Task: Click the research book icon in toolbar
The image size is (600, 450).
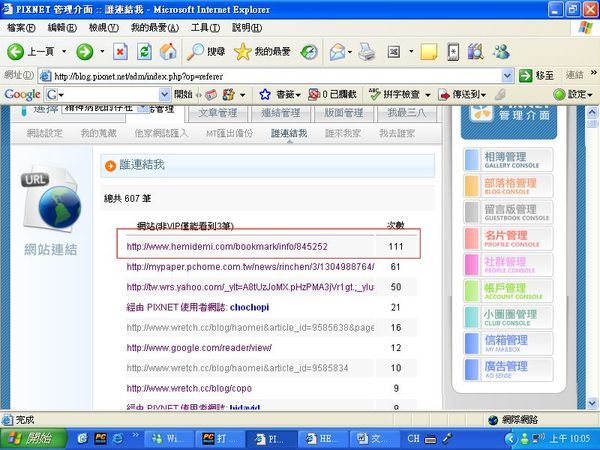Action: coord(476,52)
